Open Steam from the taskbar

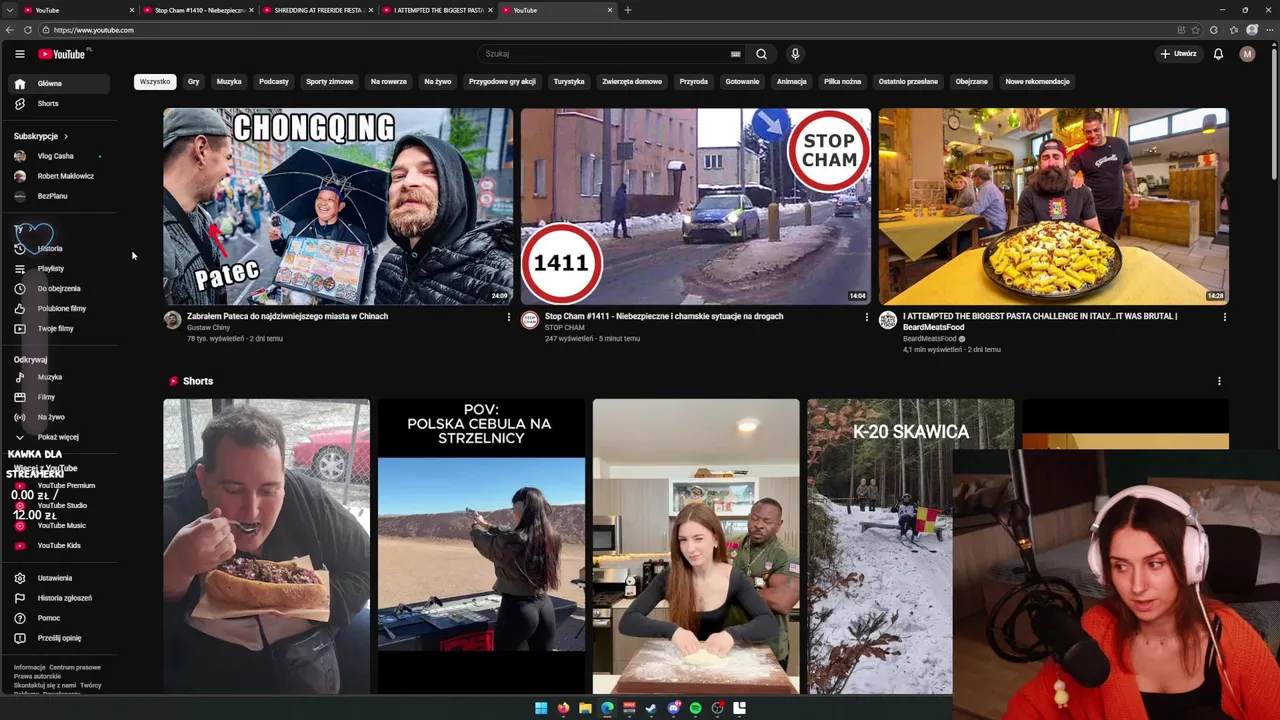[651, 708]
